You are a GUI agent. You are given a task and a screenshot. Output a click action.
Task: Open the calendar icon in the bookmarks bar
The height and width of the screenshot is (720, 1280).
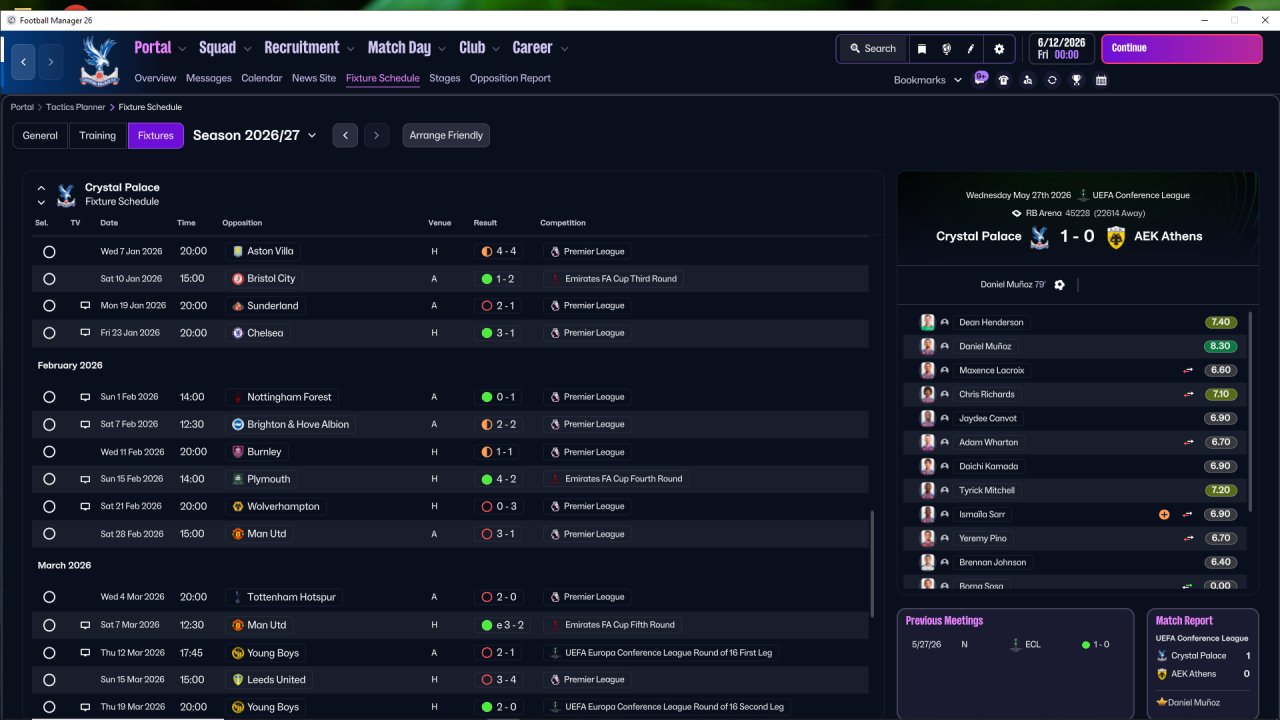click(x=1101, y=80)
